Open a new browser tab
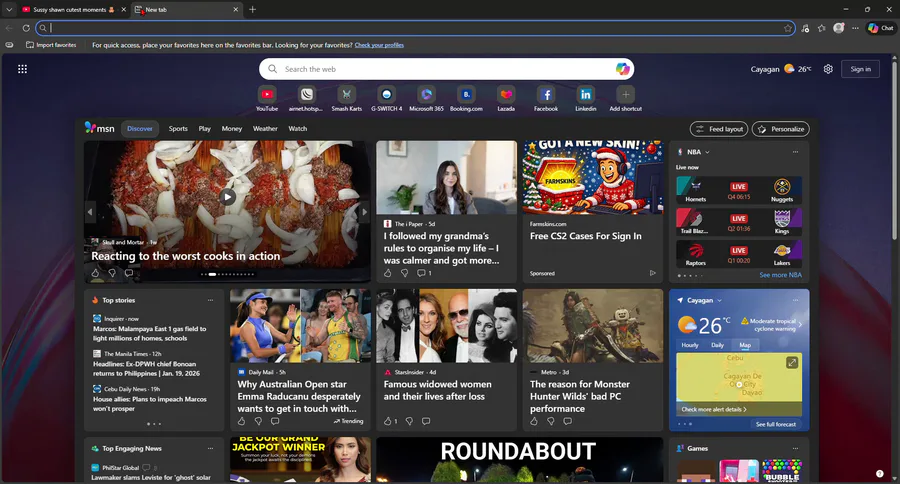Image resolution: width=900 pixels, height=484 pixels. [x=253, y=9]
